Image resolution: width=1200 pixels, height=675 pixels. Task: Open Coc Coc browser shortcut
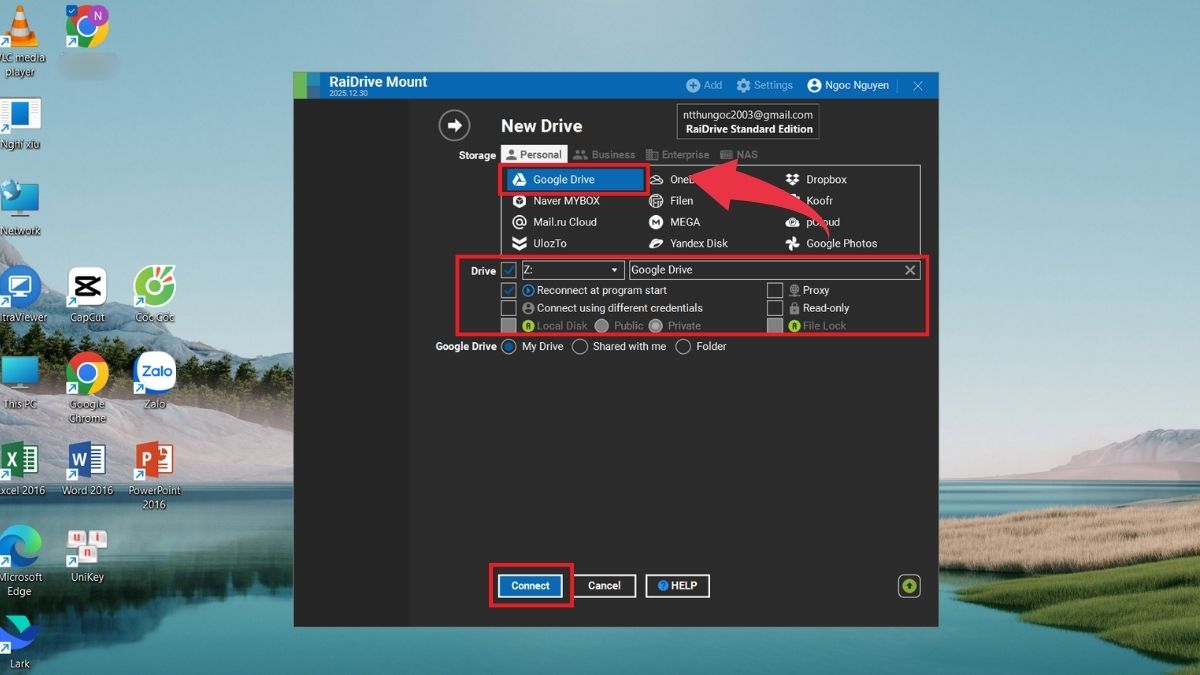pyautogui.click(x=154, y=295)
